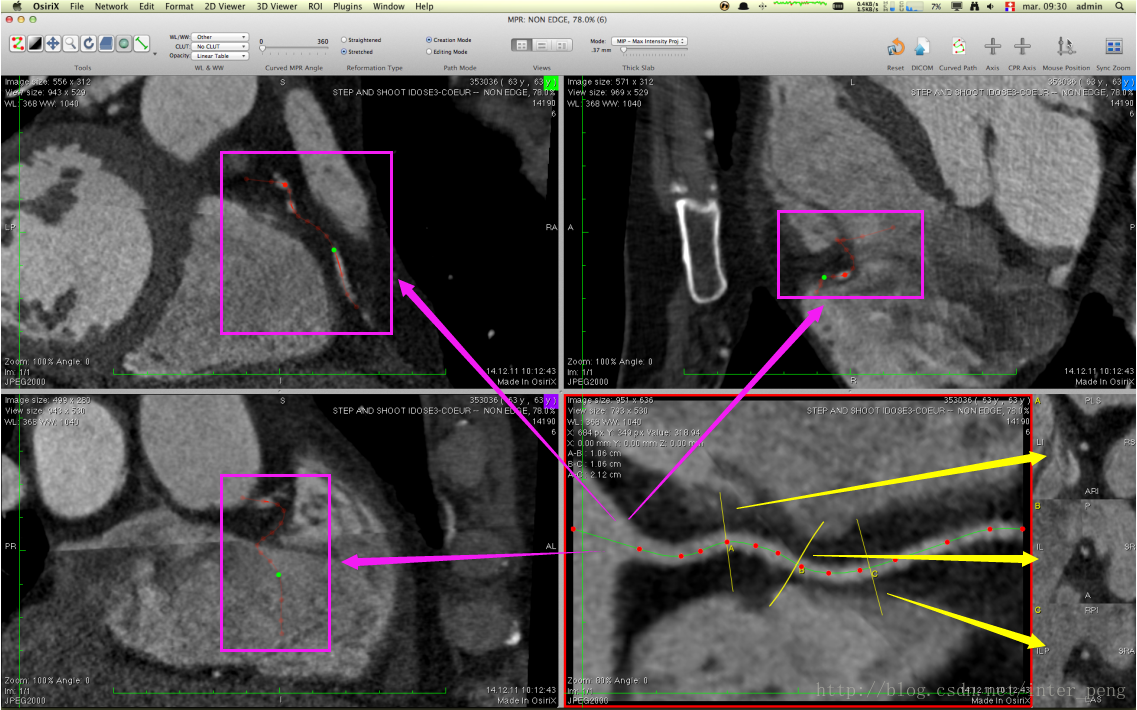Open the Opacity Linear Table dropdown

(x=220, y=56)
